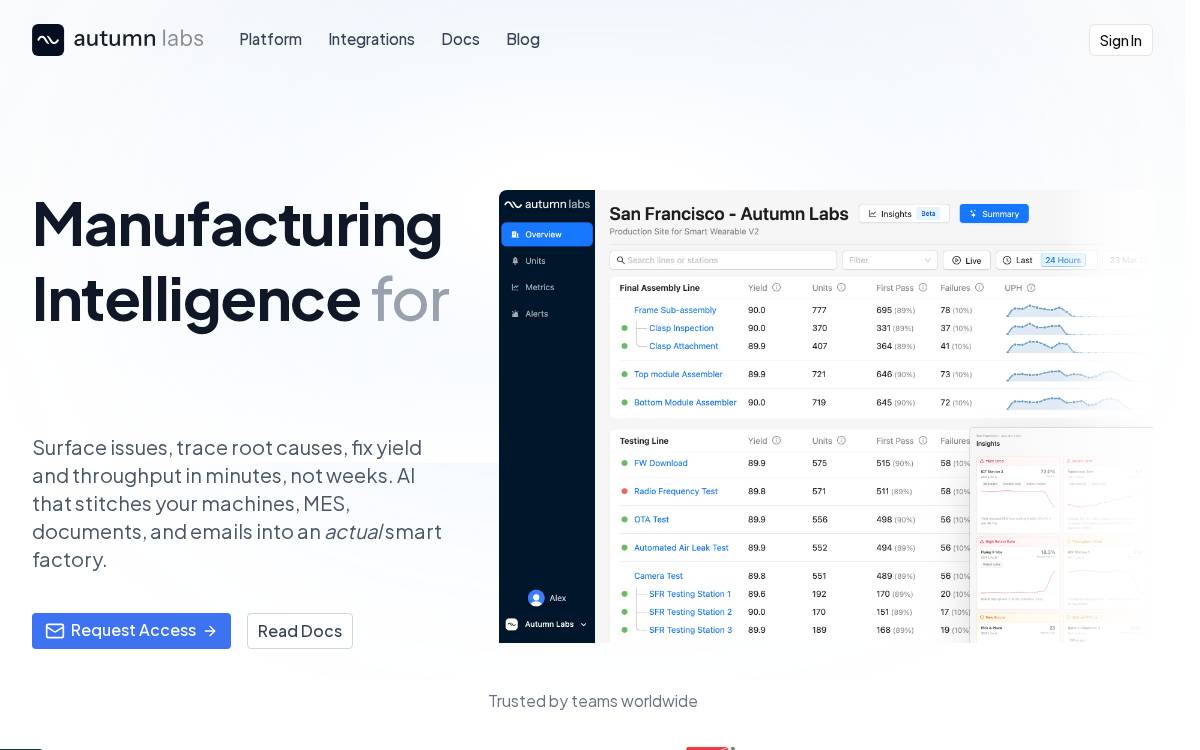The height and width of the screenshot is (750, 1200).
Task: Click the green status dot for Top module Assembler
Action: [x=624, y=375]
